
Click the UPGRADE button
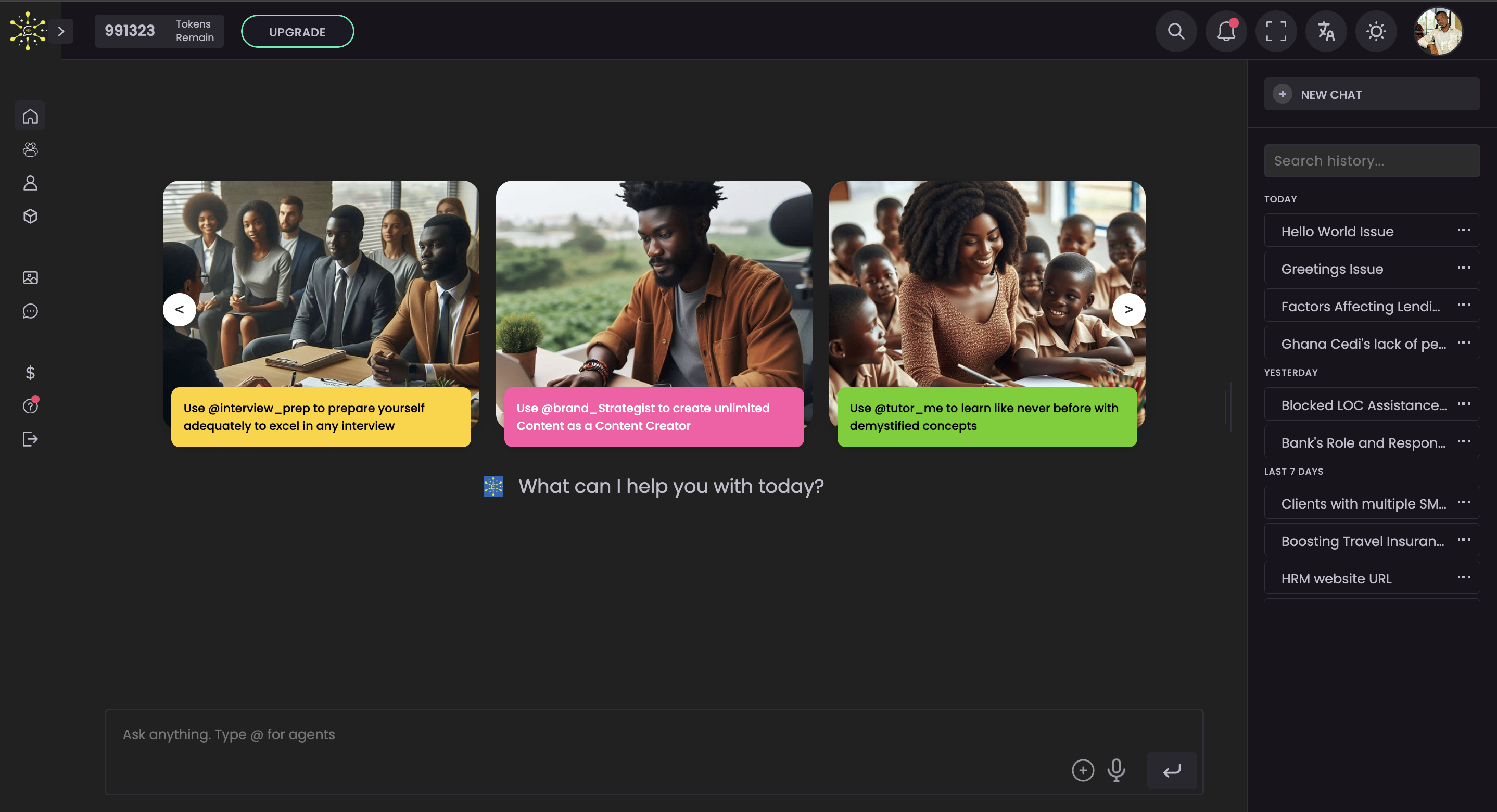(297, 32)
